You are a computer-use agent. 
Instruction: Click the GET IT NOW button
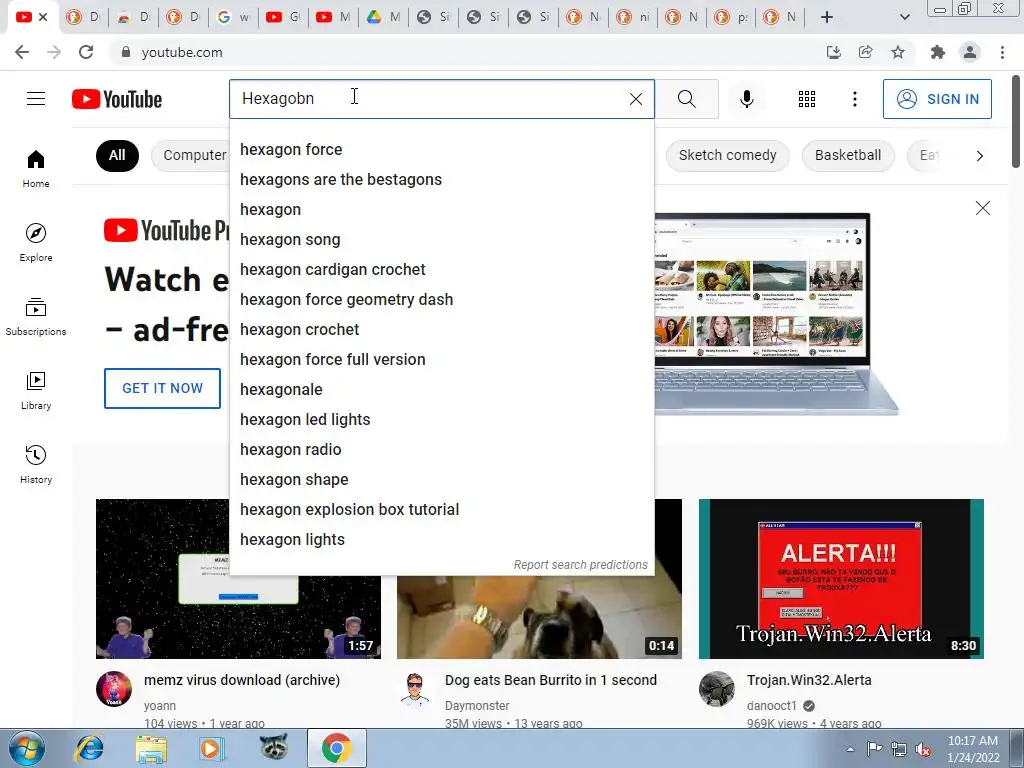pyautogui.click(x=163, y=388)
